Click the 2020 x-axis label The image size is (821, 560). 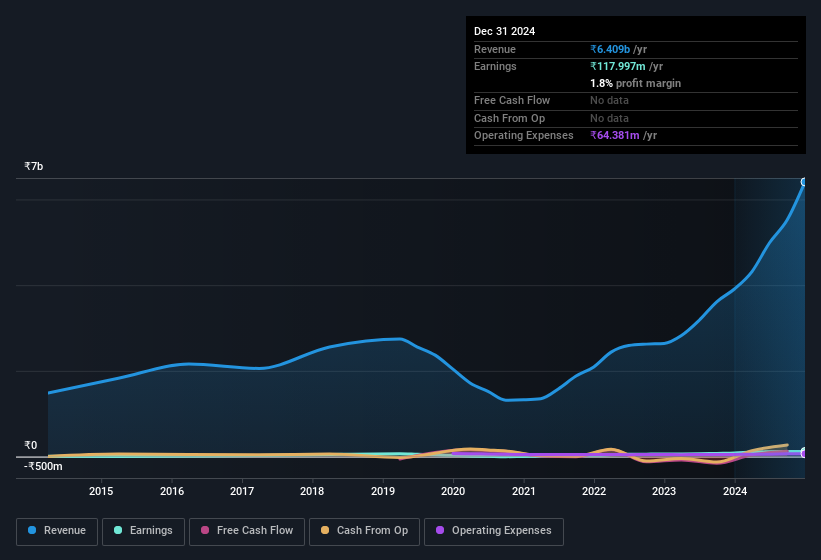(453, 491)
